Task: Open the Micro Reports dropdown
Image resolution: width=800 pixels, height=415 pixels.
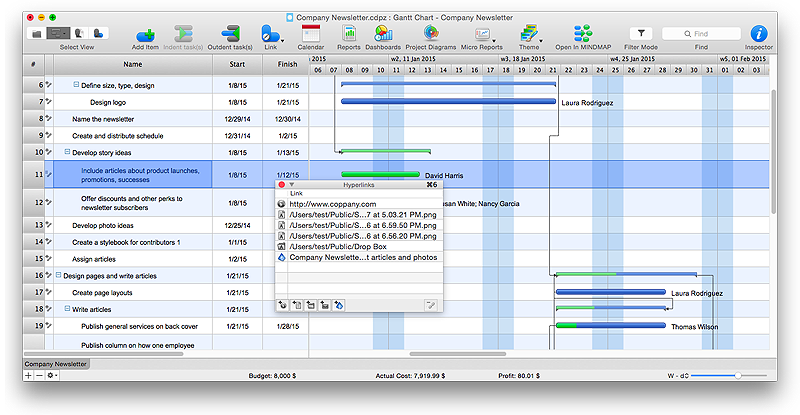Action: tap(483, 34)
